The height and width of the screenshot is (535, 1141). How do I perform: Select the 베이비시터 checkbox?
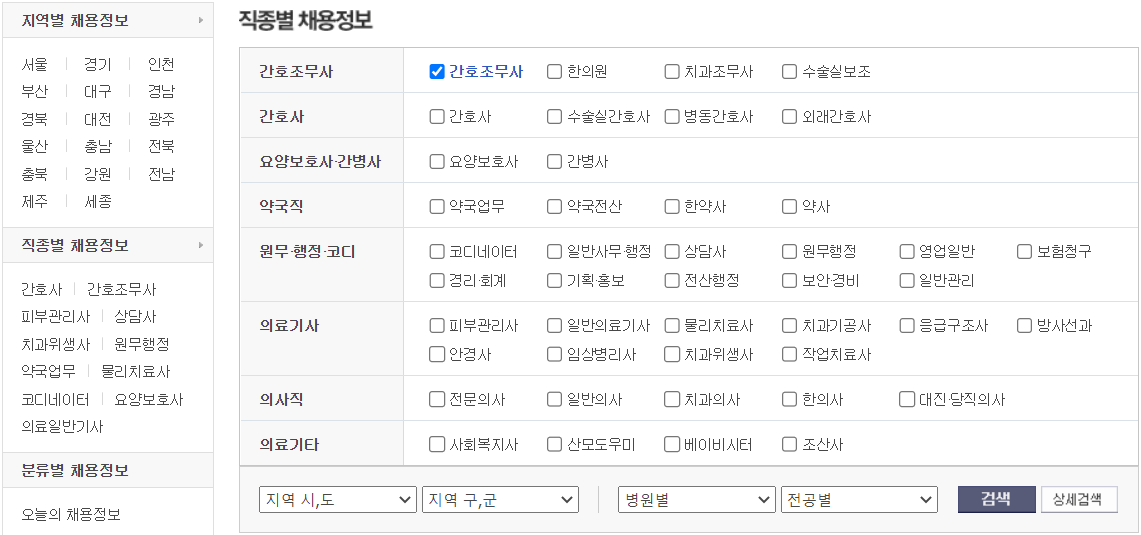[672, 444]
